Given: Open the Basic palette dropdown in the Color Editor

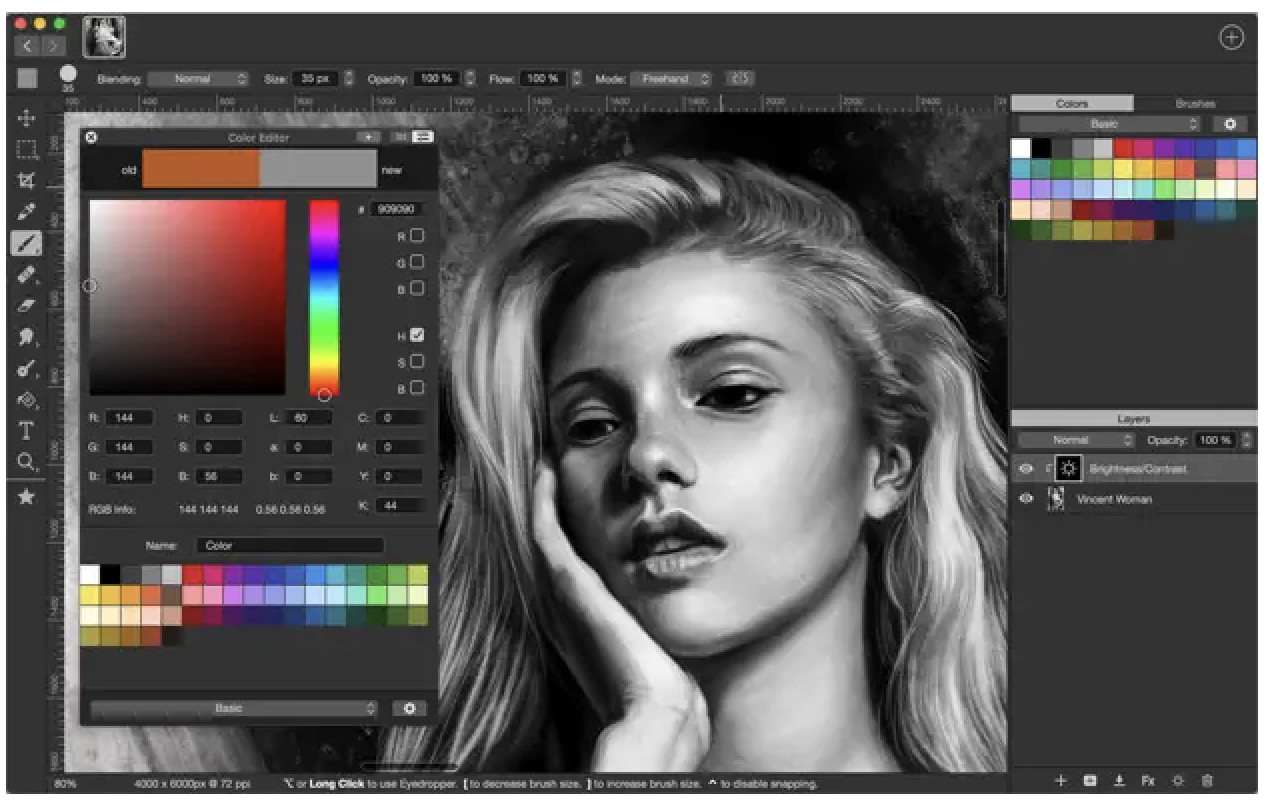Looking at the screenshot, I should click(x=233, y=708).
